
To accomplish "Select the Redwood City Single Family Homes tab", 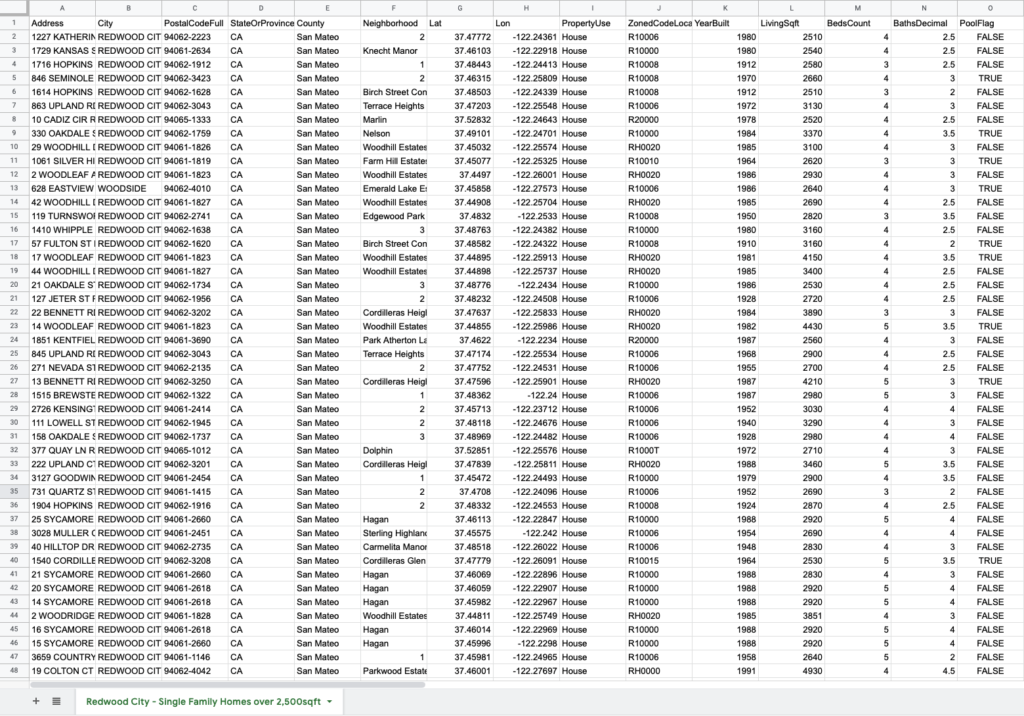I will click(209, 702).
